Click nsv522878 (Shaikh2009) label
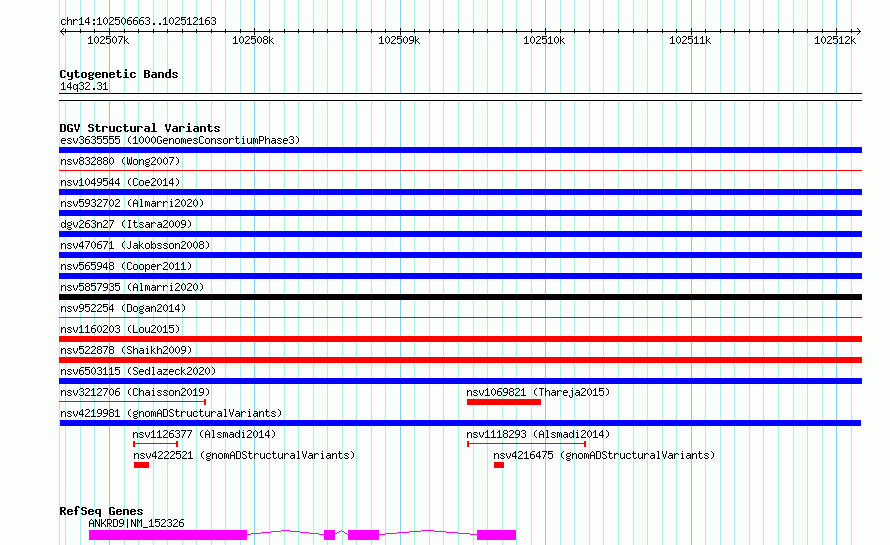Viewport: 890px width, 545px height. (126, 350)
